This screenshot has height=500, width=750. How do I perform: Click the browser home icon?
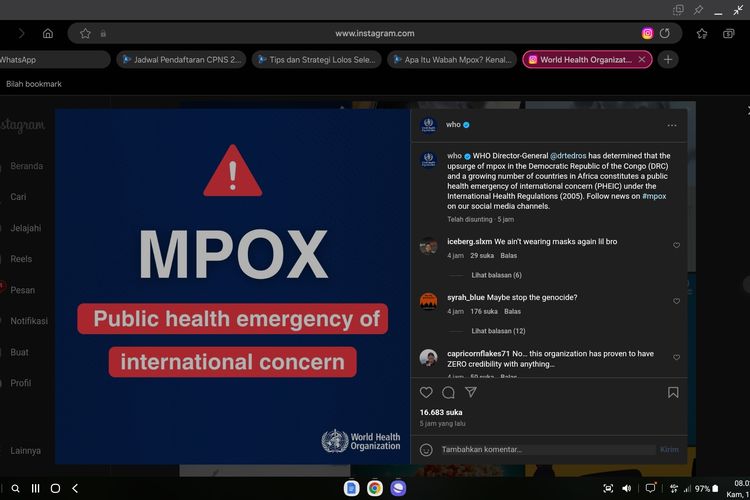(47, 33)
